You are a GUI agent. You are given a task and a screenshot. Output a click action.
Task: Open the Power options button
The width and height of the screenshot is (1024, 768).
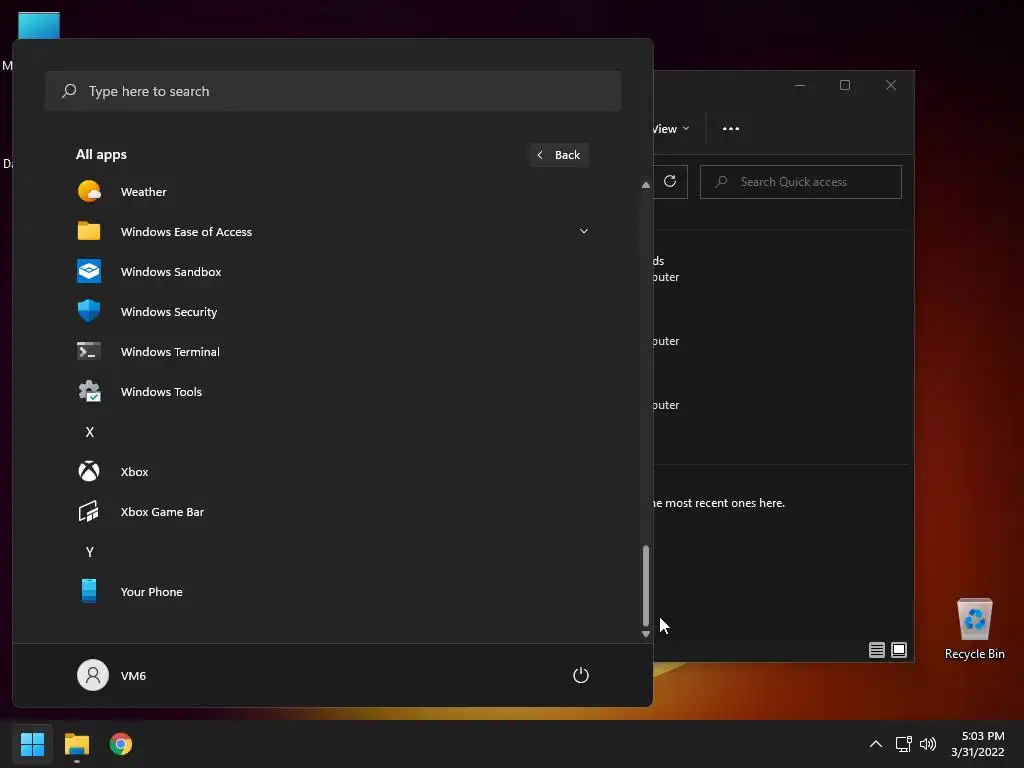point(581,675)
